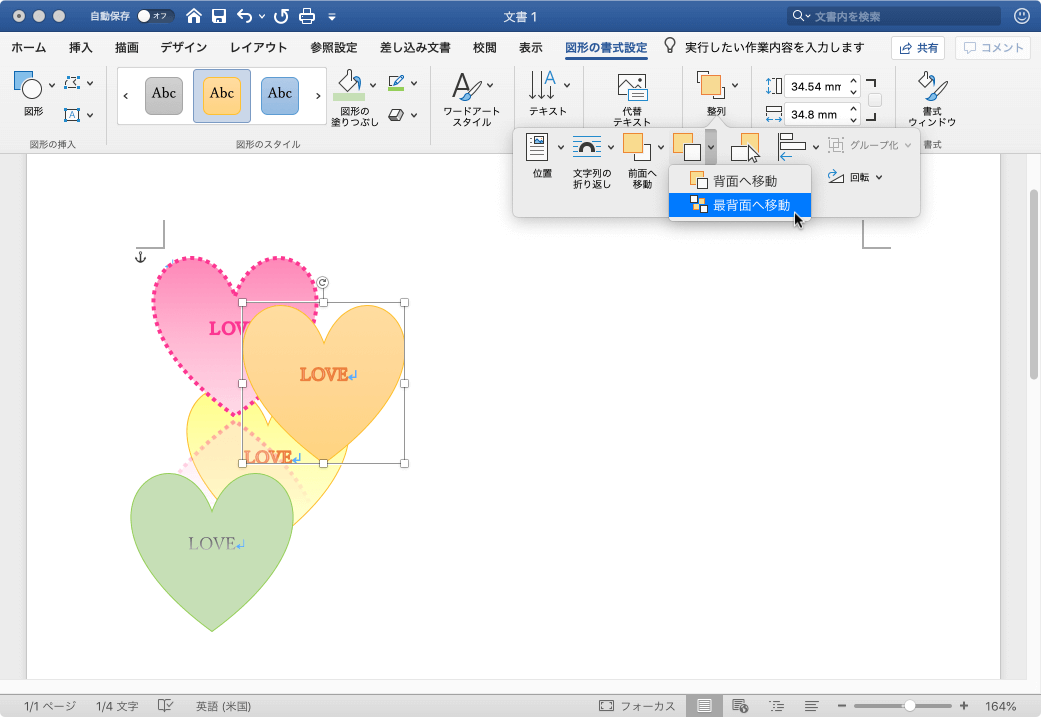Choose 背面へ移動 from the menu
Image resolution: width=1041 pixels, height=717 pixels.
[x=740, y=181]
